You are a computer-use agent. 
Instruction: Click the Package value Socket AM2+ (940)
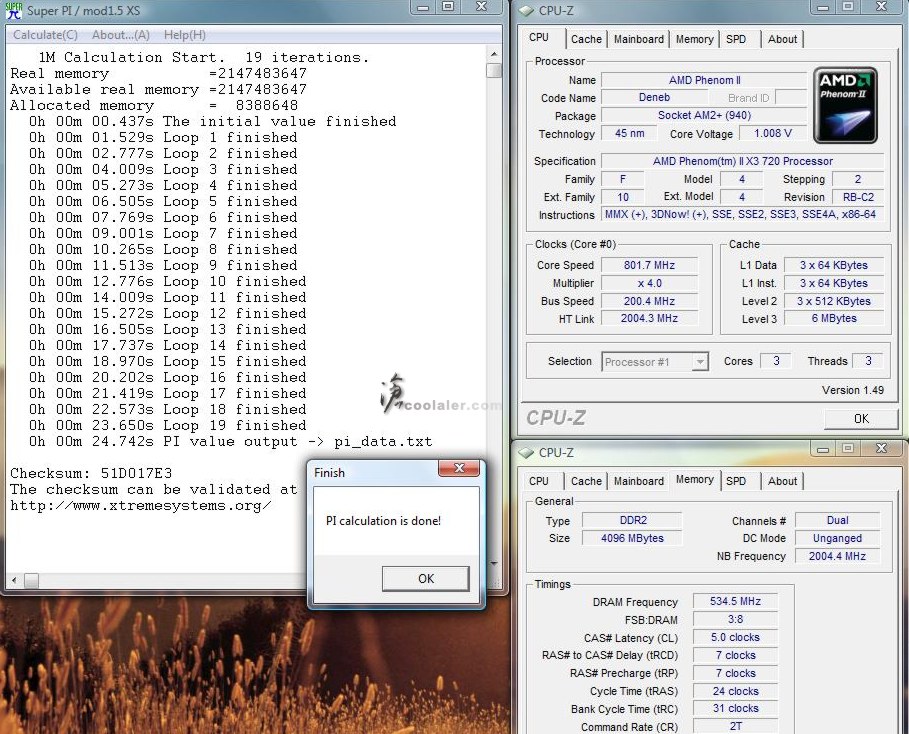[704, 115]
